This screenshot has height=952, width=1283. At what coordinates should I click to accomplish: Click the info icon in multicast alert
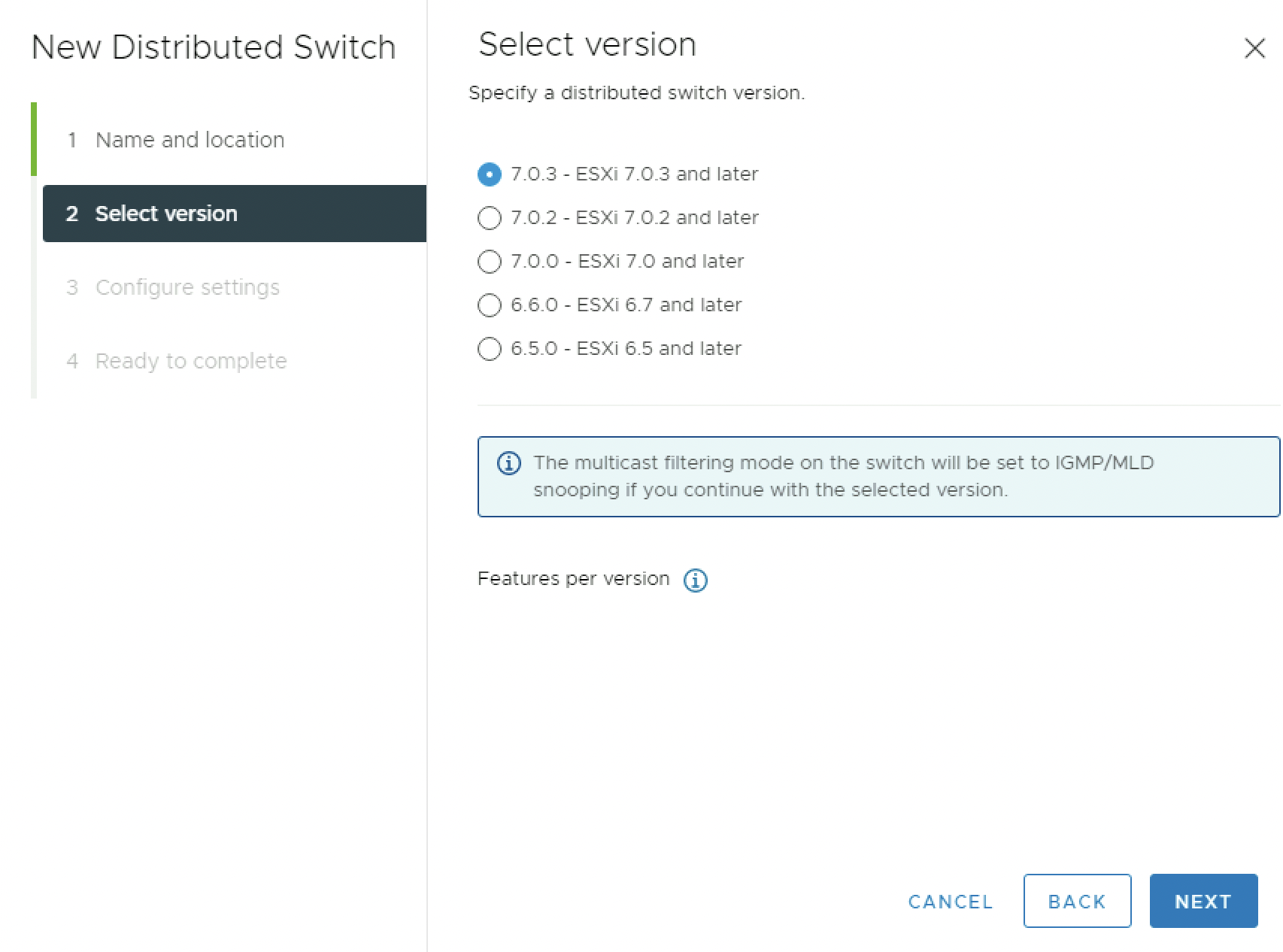[x=509, y=463]
